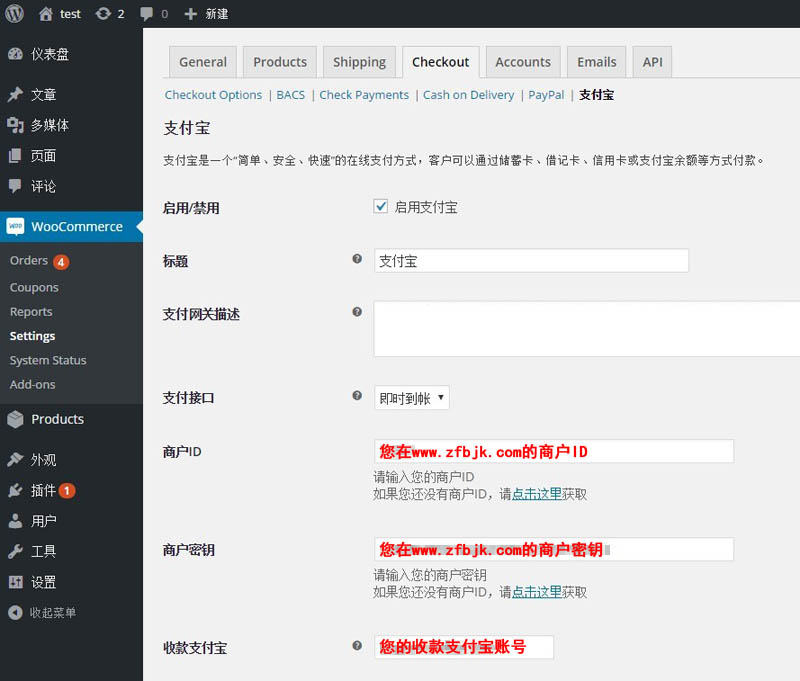The image size is (800, 681).
Task: Click the Orders count badge 4
Action: pyautogui.click(x=61, y=262)
